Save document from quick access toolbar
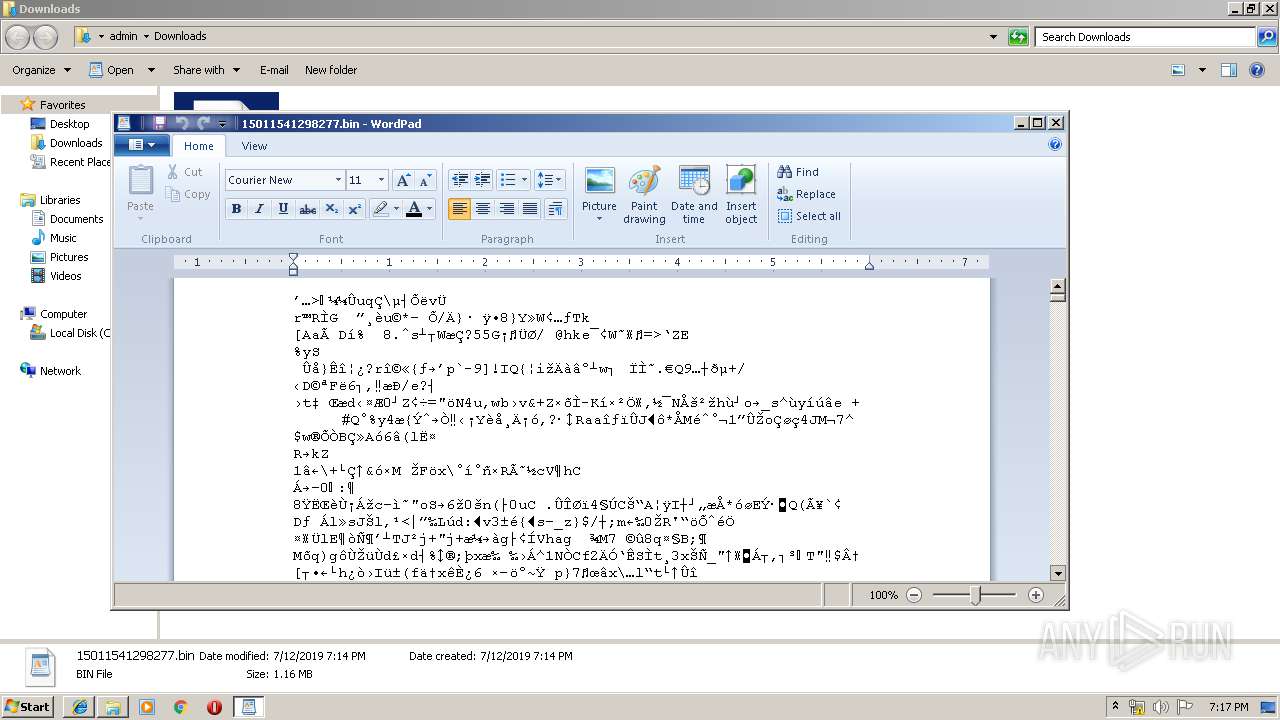Screen dimensions: 1280x720 [159, 124]
